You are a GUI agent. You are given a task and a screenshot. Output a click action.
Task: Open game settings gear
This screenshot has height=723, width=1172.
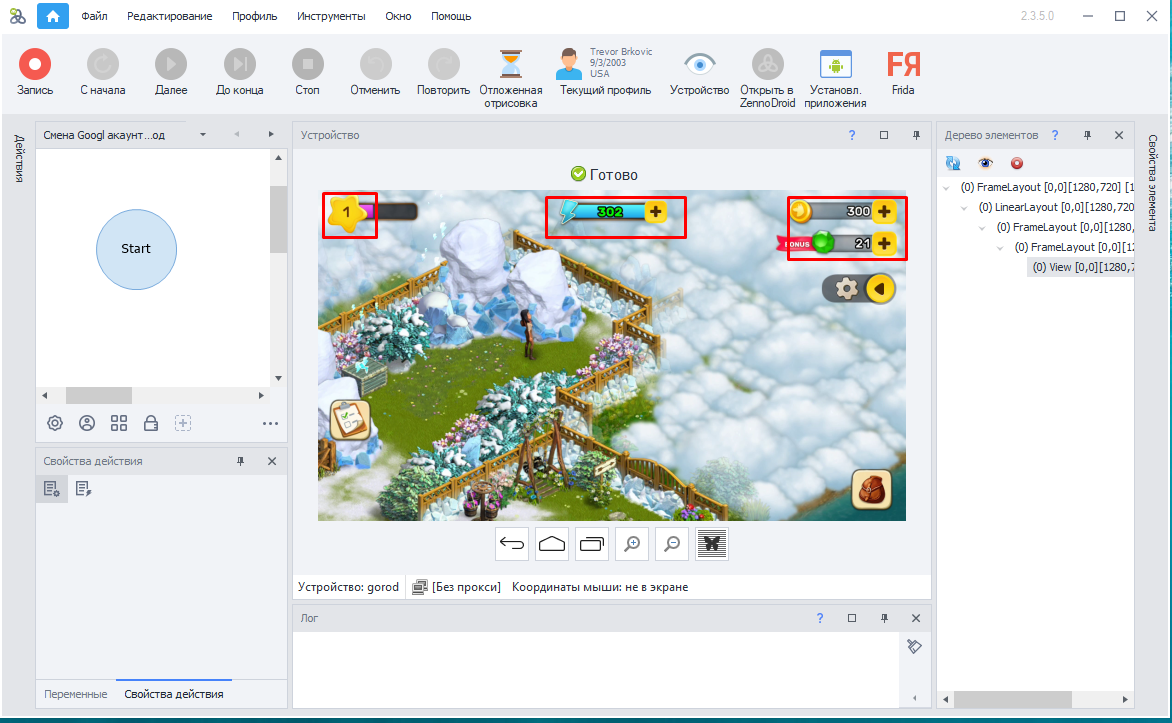846,288
